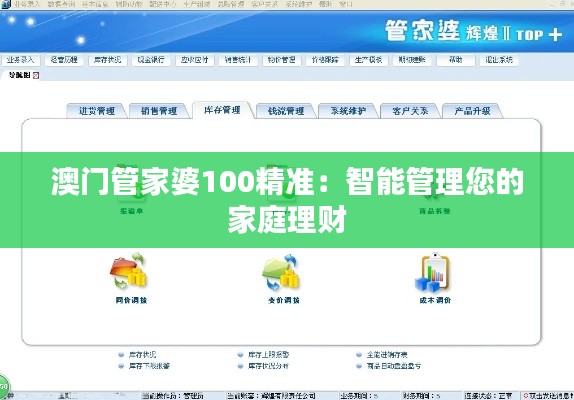Open the 窗口 menu in menu bar

346,4
